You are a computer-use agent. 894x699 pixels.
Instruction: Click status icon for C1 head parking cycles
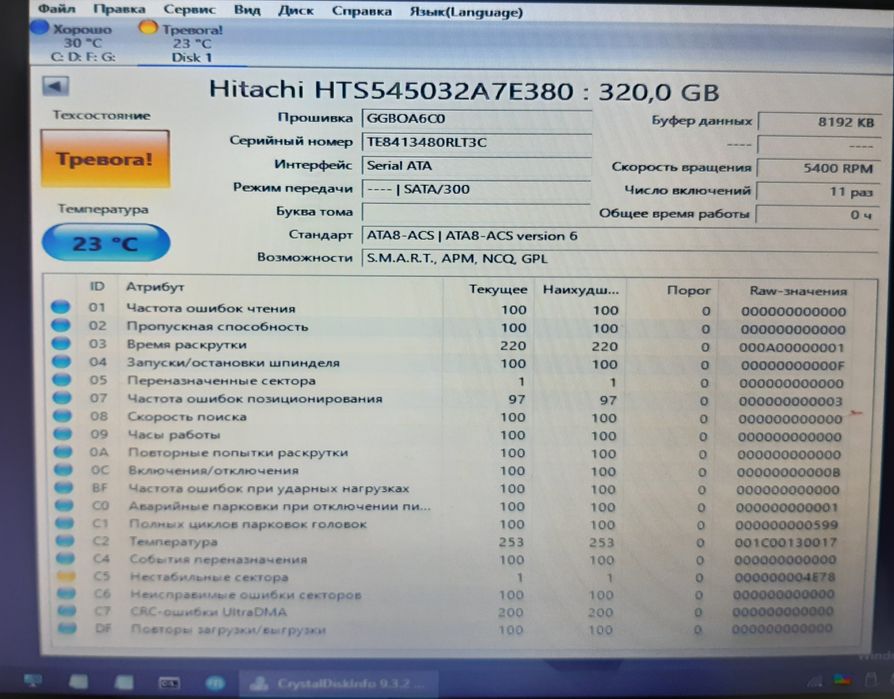pyautogui.click(x=65, y=523)
